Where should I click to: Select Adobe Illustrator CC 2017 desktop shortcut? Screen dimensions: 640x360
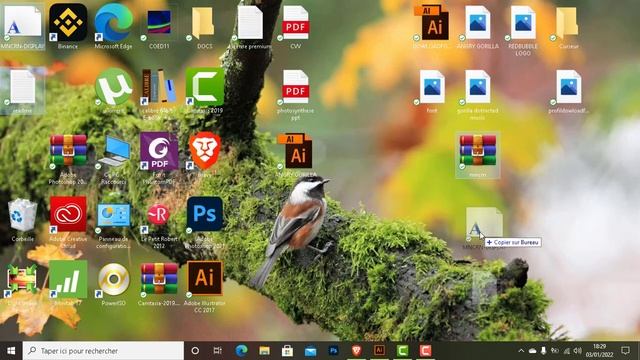click(204, 287)
